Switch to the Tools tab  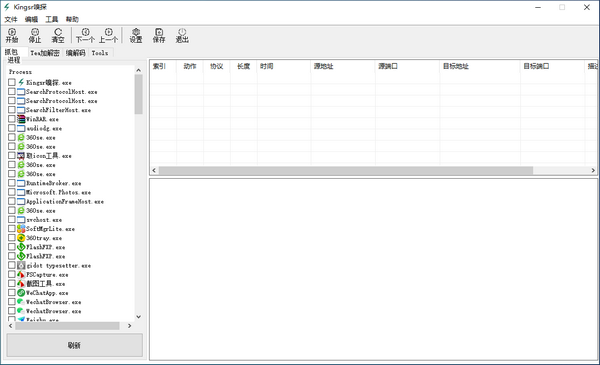click(x=100, y=53)
